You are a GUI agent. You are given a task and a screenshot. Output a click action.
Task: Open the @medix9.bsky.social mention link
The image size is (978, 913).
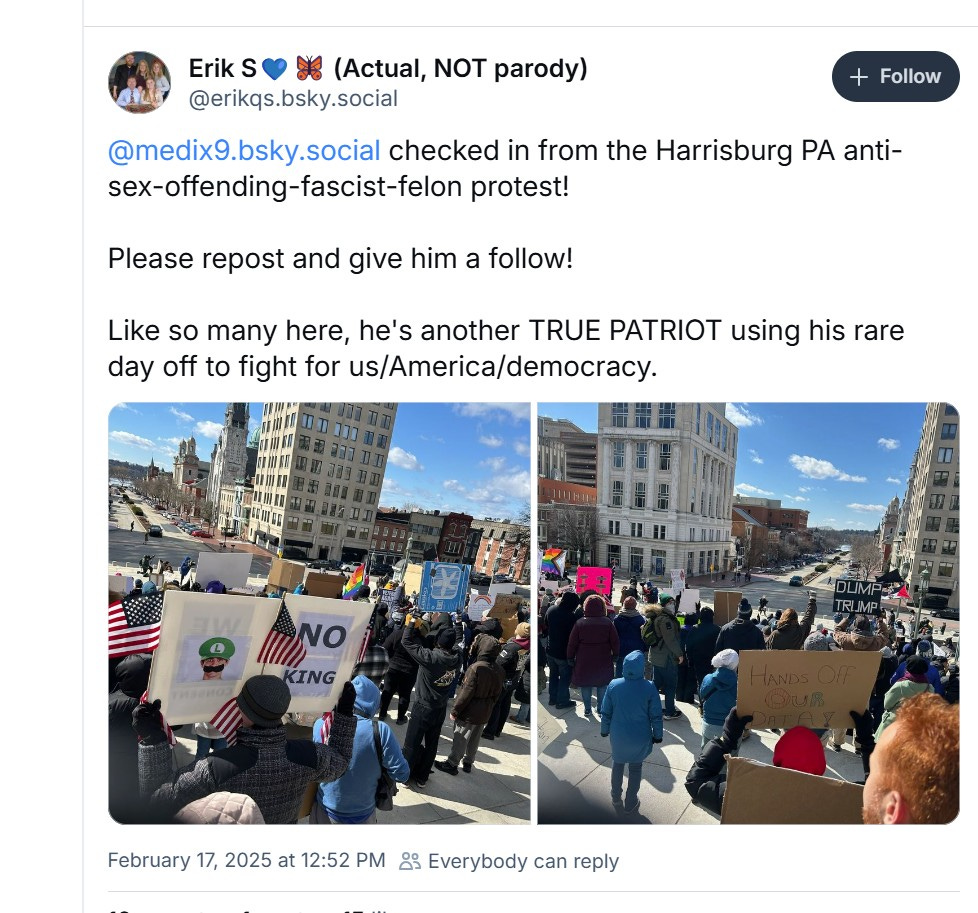[x=244, y=151]
